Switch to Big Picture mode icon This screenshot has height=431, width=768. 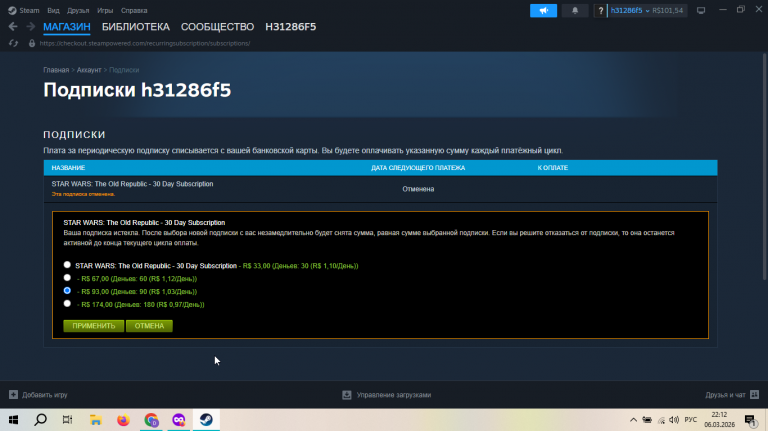(x=701, y=10)
